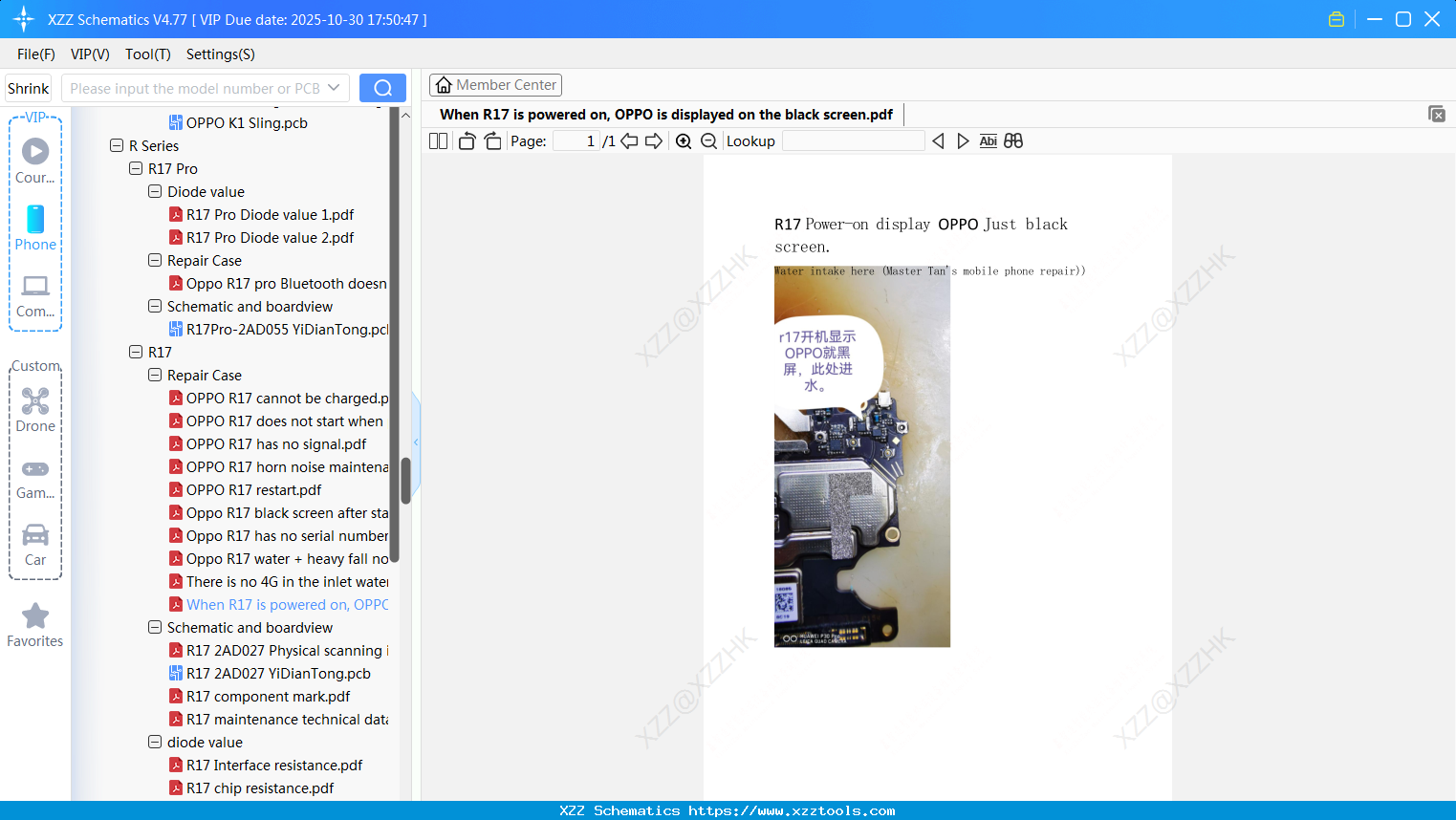1456x820 pixels.
Task: Zoom in on the PDF
Action: (684, 141)
